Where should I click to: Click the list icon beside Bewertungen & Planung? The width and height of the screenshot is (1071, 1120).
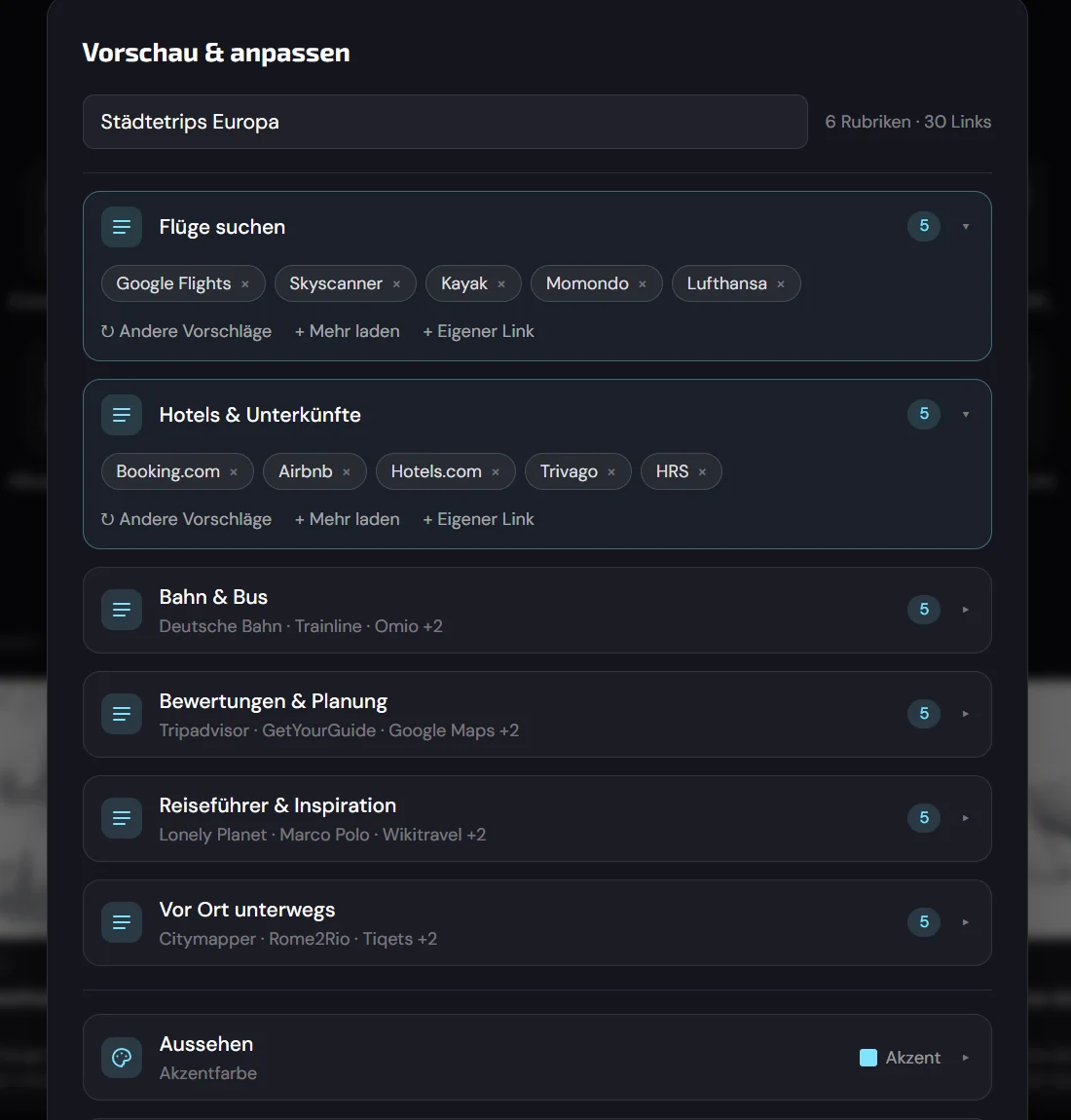(122, 714)
